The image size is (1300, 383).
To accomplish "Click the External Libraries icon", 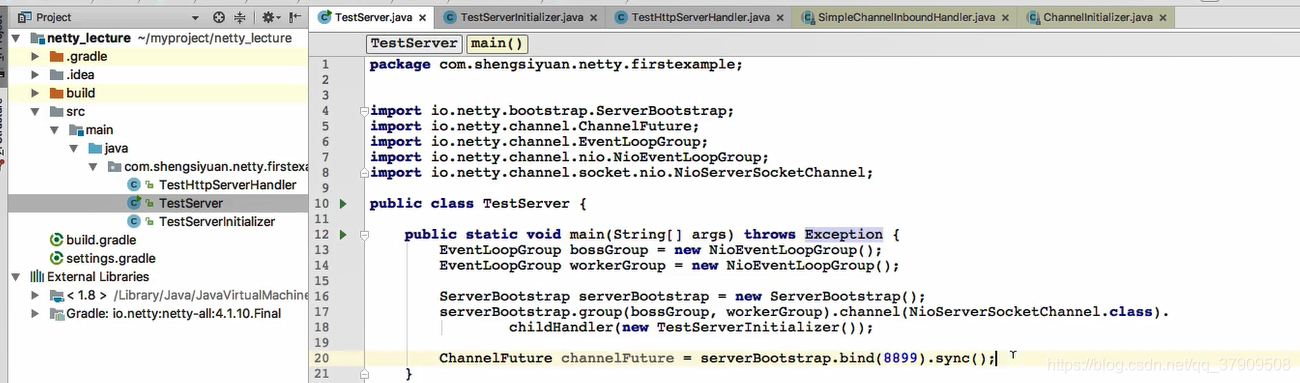I will (x=37, y=277).
